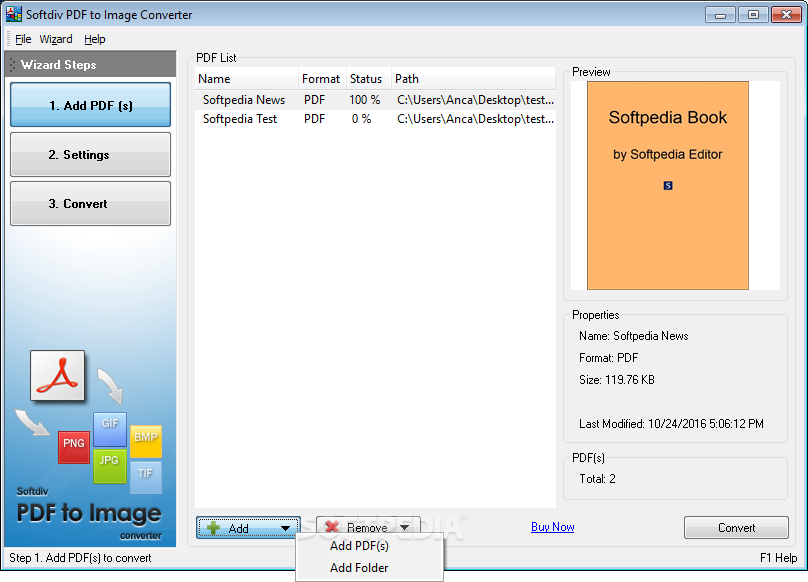Click the Adobe PDF logo in sidebar

(57, 375)
